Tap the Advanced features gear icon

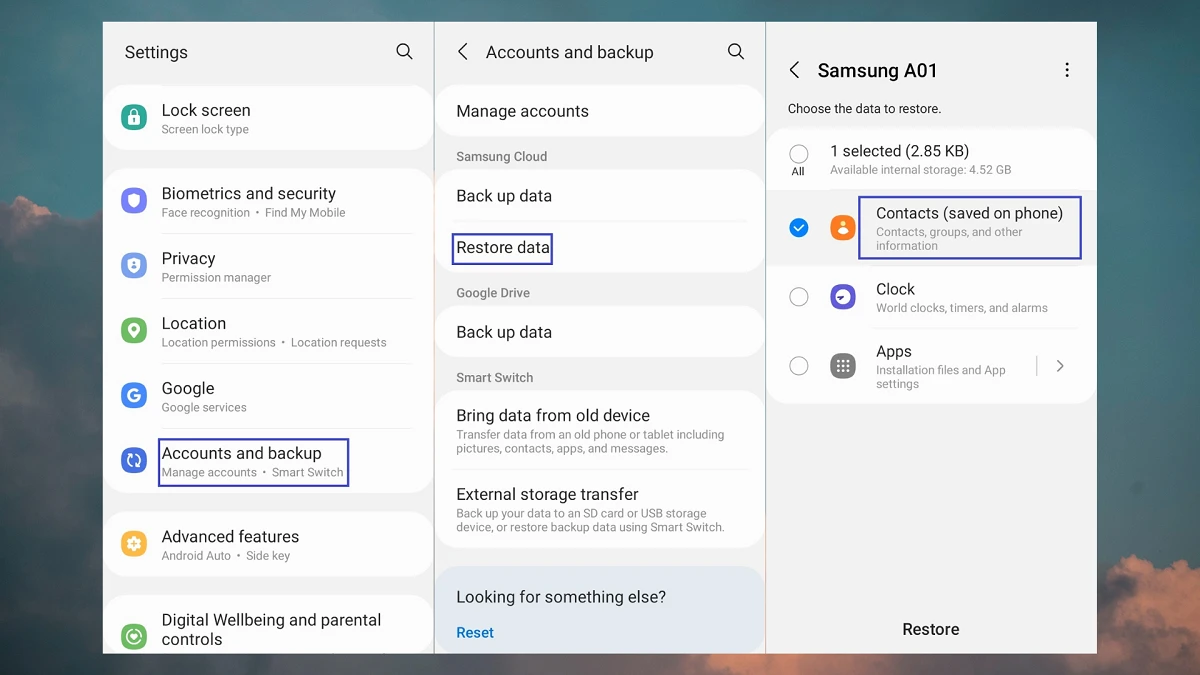click(x=134, y=544)
